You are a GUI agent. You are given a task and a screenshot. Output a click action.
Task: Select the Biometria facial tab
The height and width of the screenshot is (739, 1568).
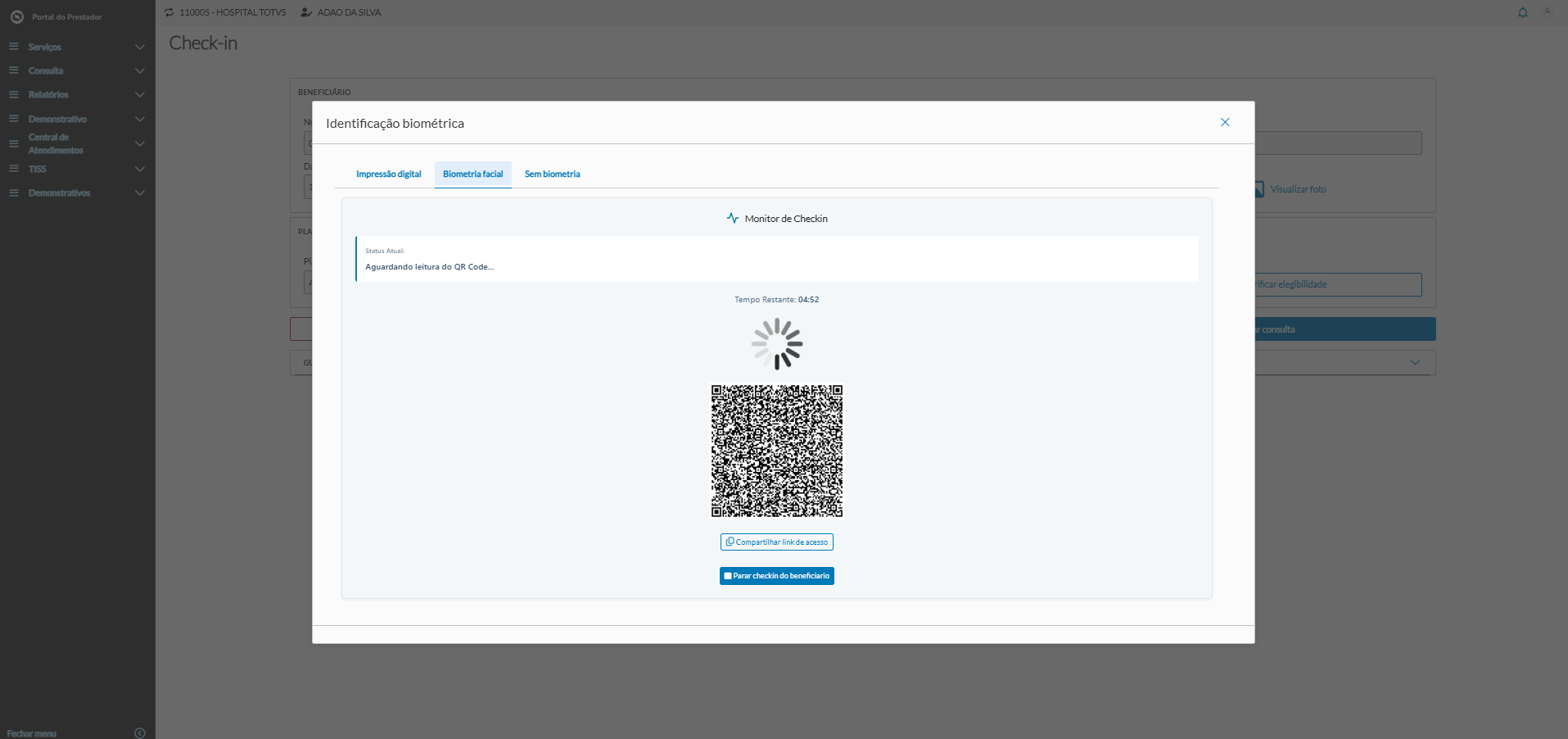(x=473, y=174)
